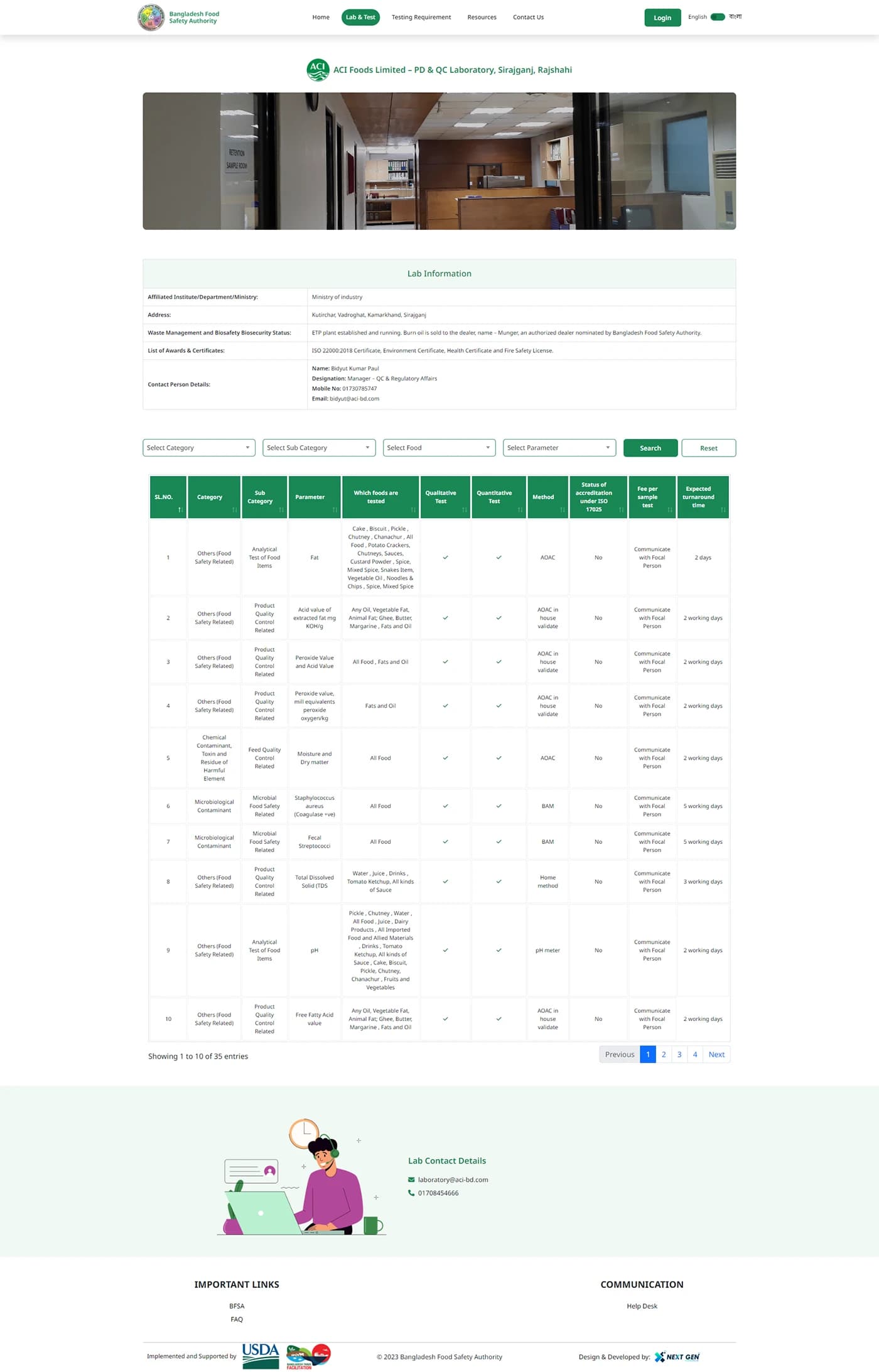Click the support agent illustration

(x=301, y=1176)
